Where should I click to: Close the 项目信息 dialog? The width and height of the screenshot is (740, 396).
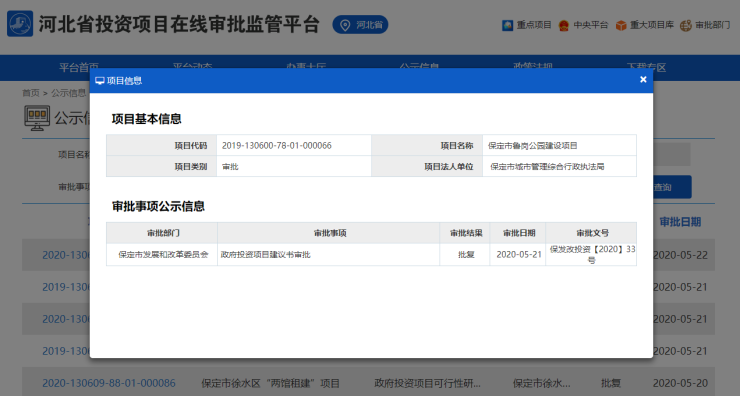pos(643,80)
